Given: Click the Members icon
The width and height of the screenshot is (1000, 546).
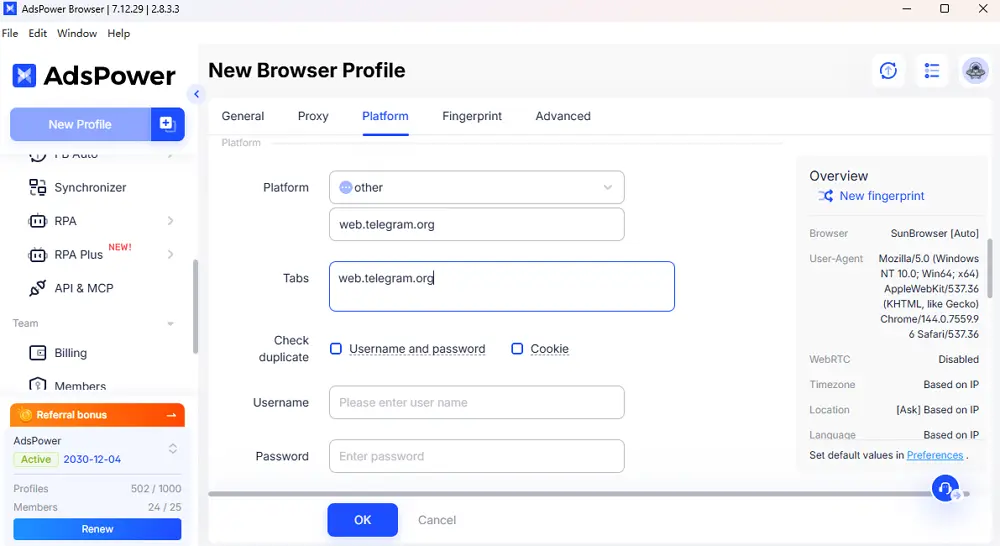Looking at the screenshot, I should point(38,385).
